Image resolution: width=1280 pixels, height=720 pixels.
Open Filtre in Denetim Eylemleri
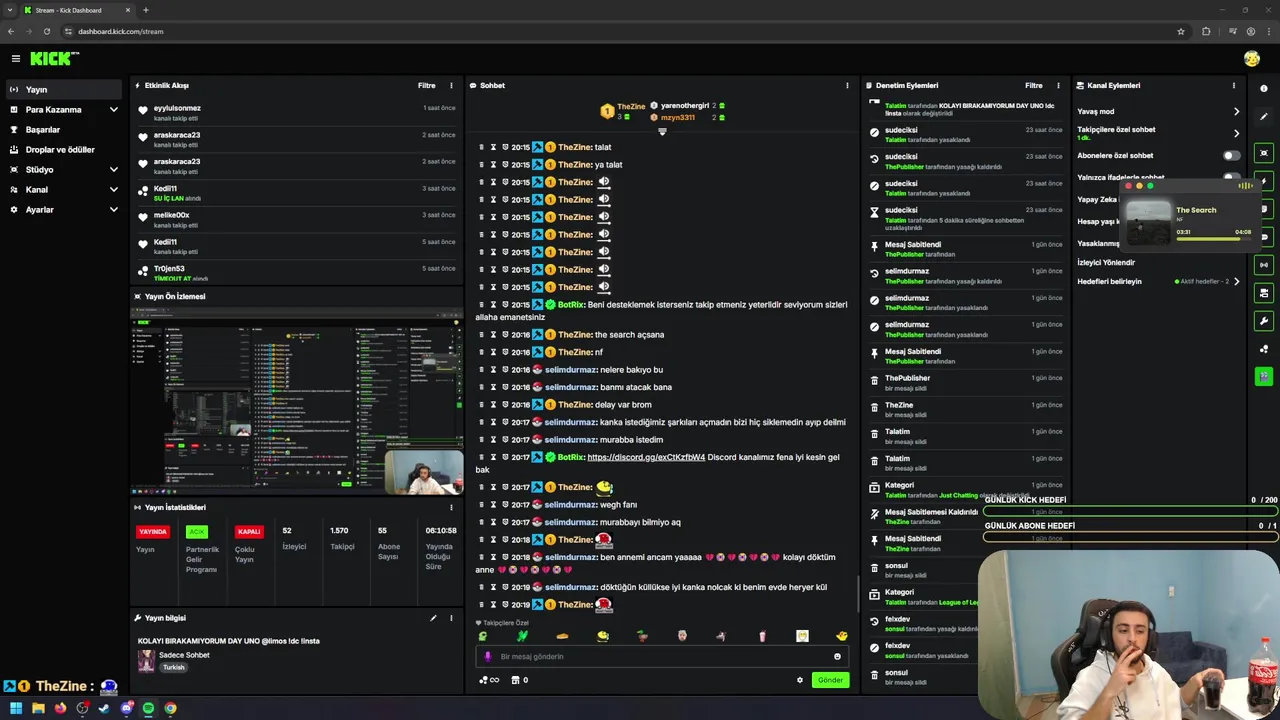tap(1034, 86)
